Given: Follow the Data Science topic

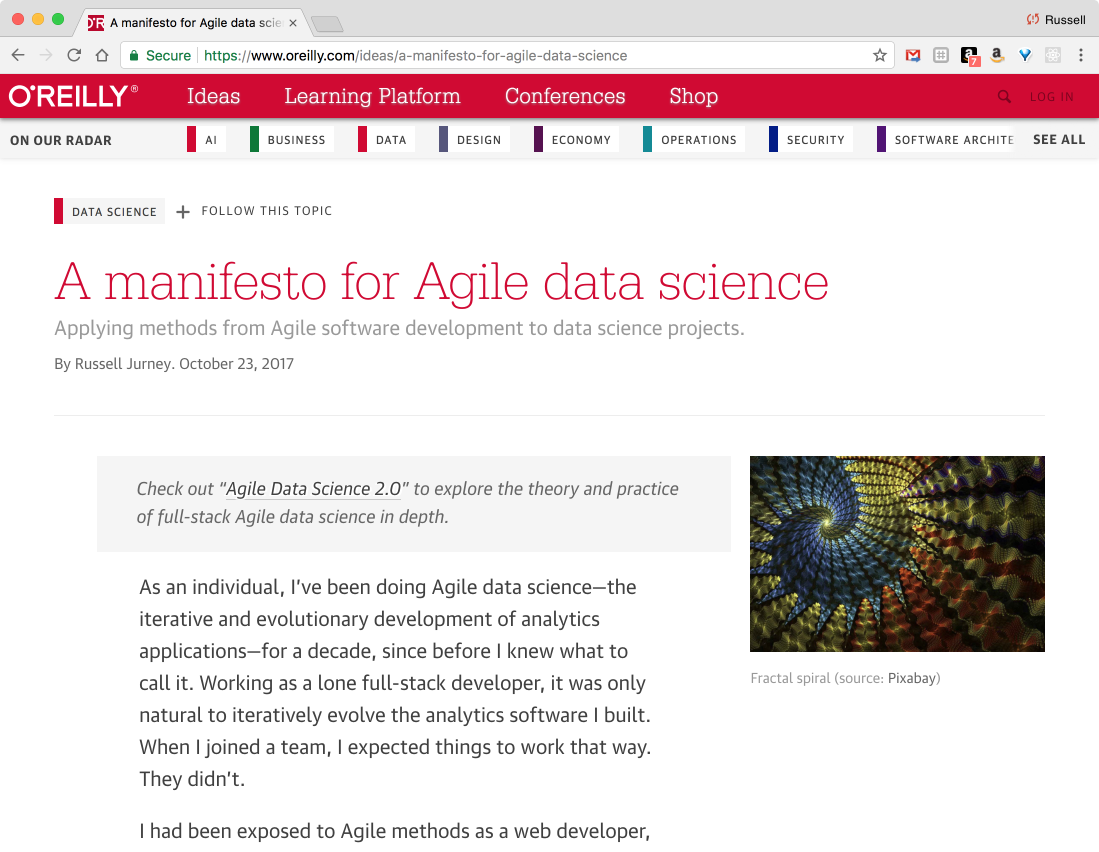Looking at the screenshot, I should tap(253, 211).
